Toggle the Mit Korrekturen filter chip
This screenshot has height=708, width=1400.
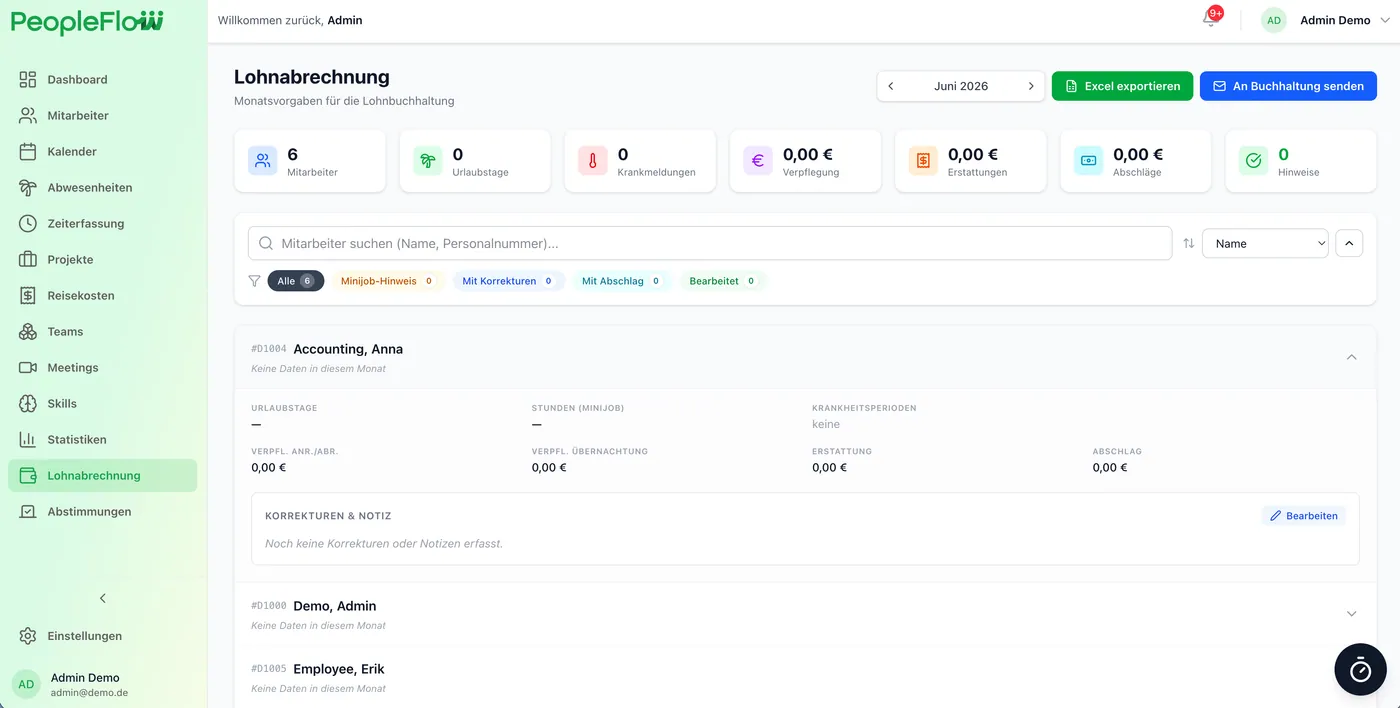[x=508, y=281]
